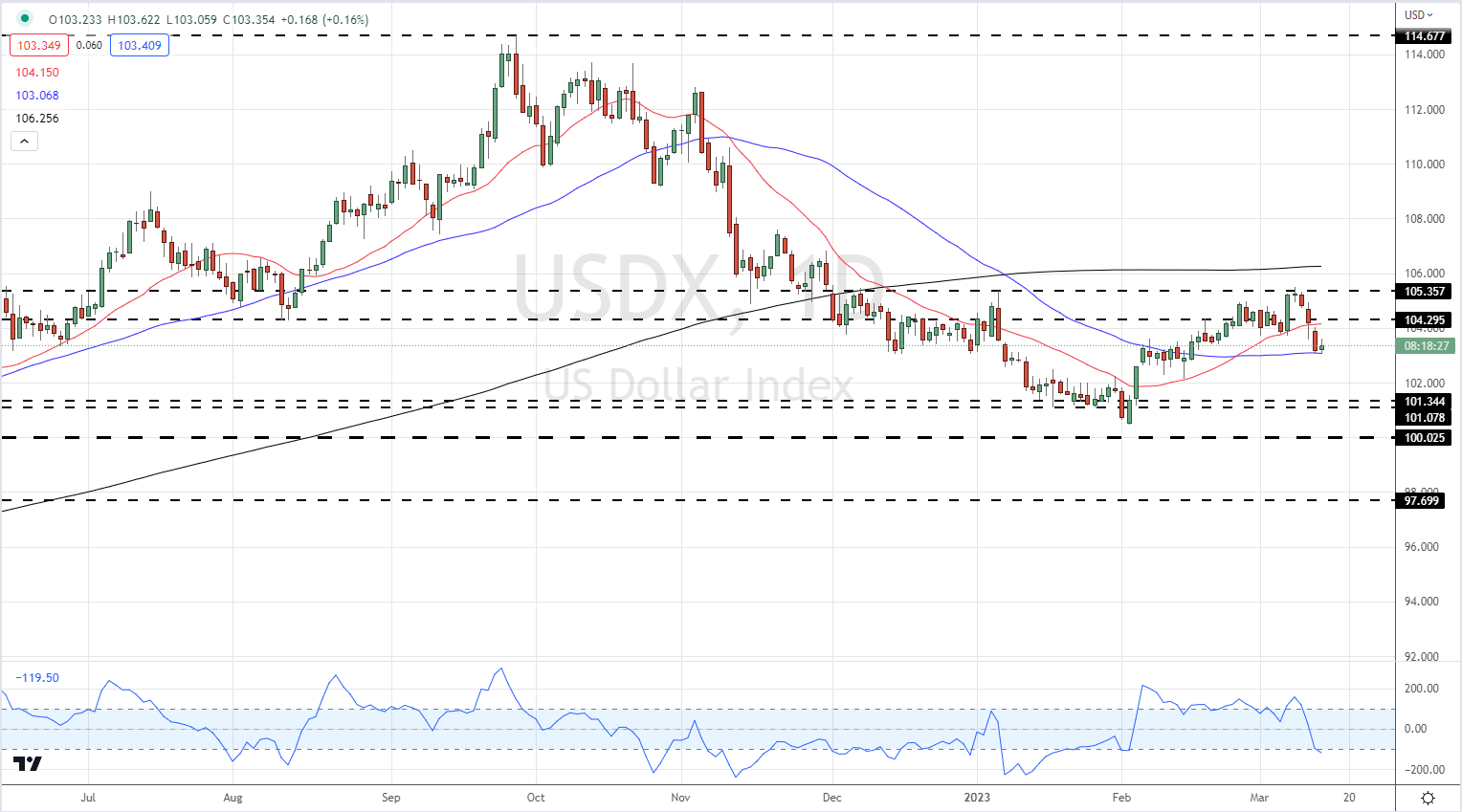Click the Sep label on time axis

coord(390,797)
